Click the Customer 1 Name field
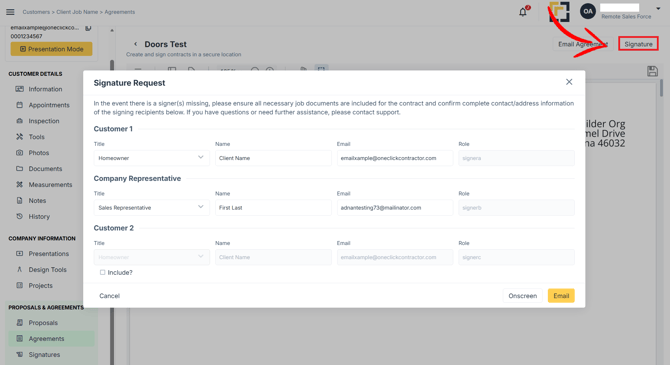 273,158
